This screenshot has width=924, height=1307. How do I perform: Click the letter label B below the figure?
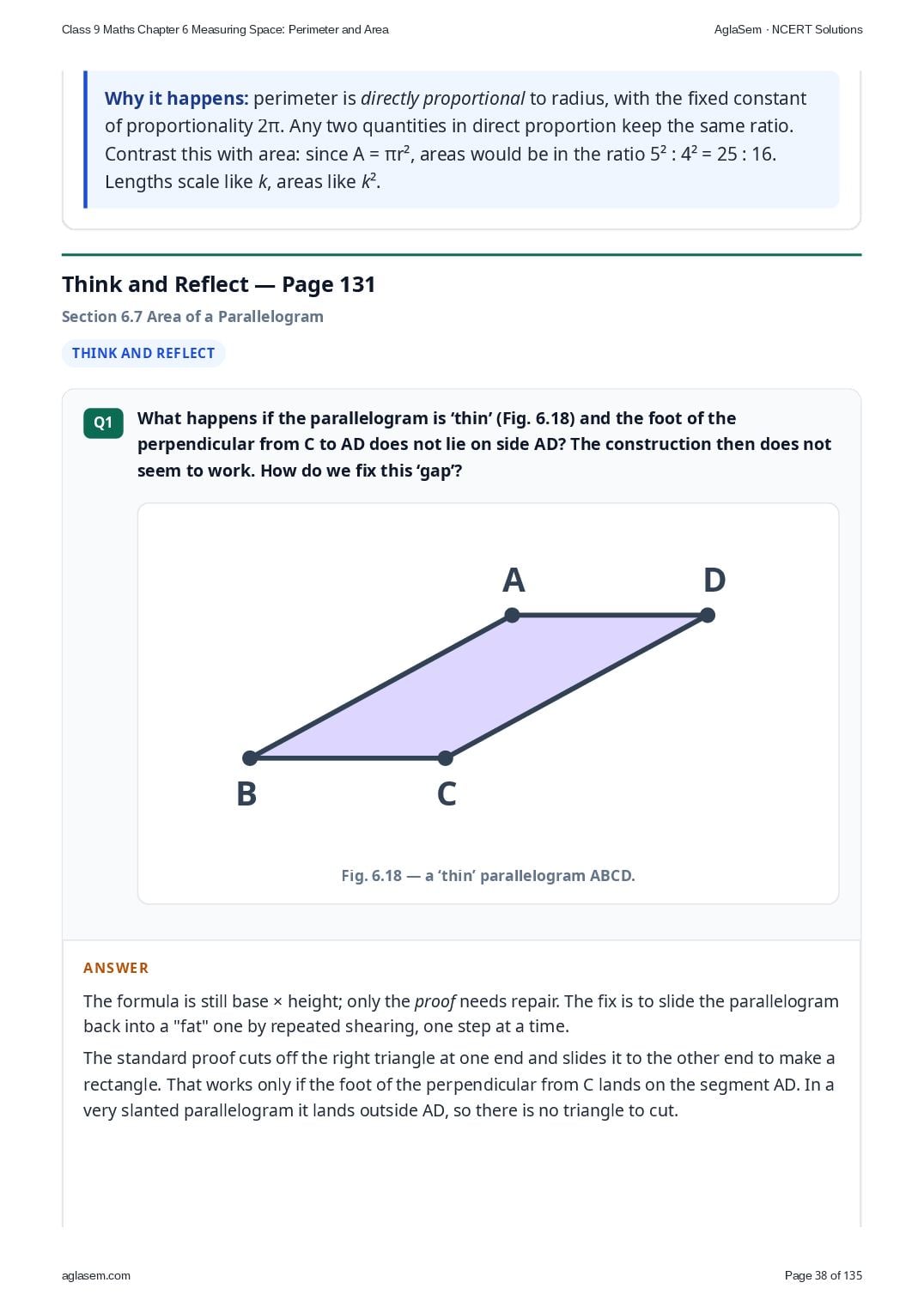246,793
